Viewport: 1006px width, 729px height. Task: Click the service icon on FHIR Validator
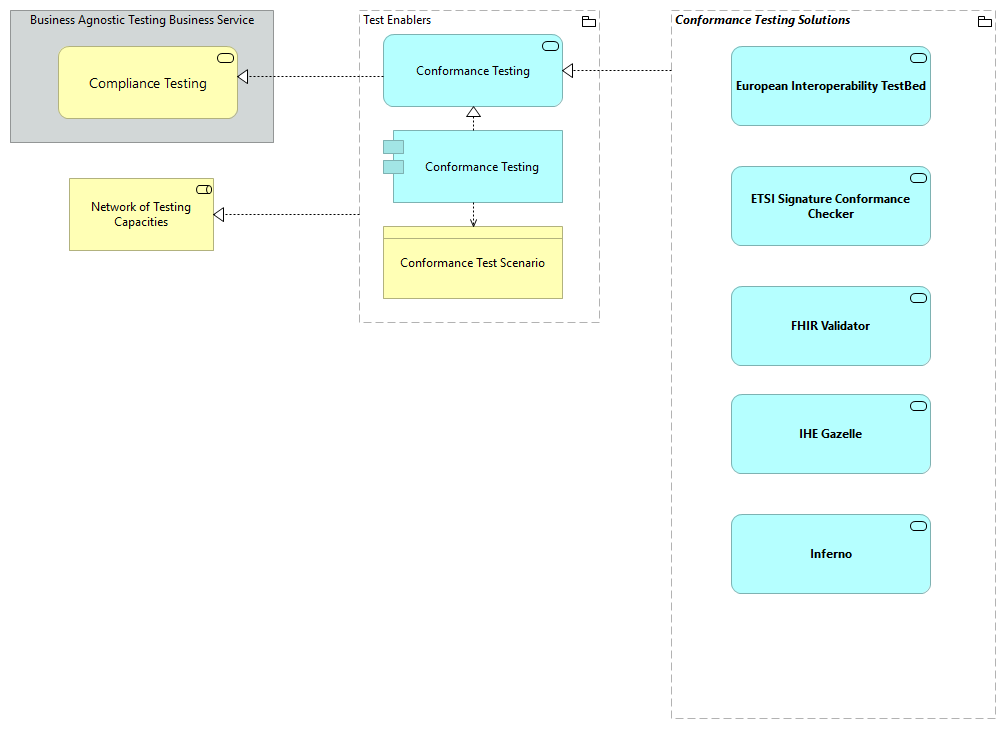[918, 298]
